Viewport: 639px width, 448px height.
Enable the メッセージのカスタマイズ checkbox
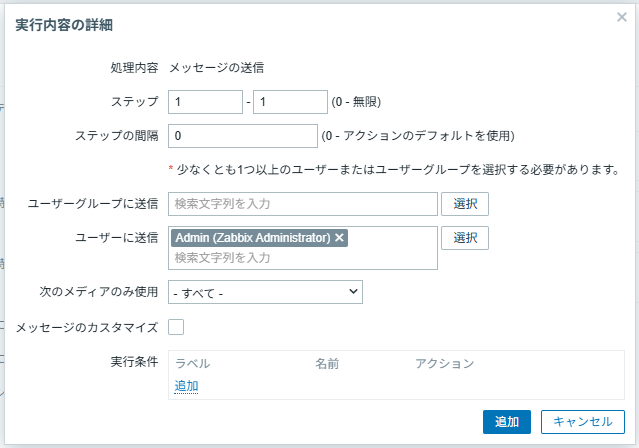point(177,326)
